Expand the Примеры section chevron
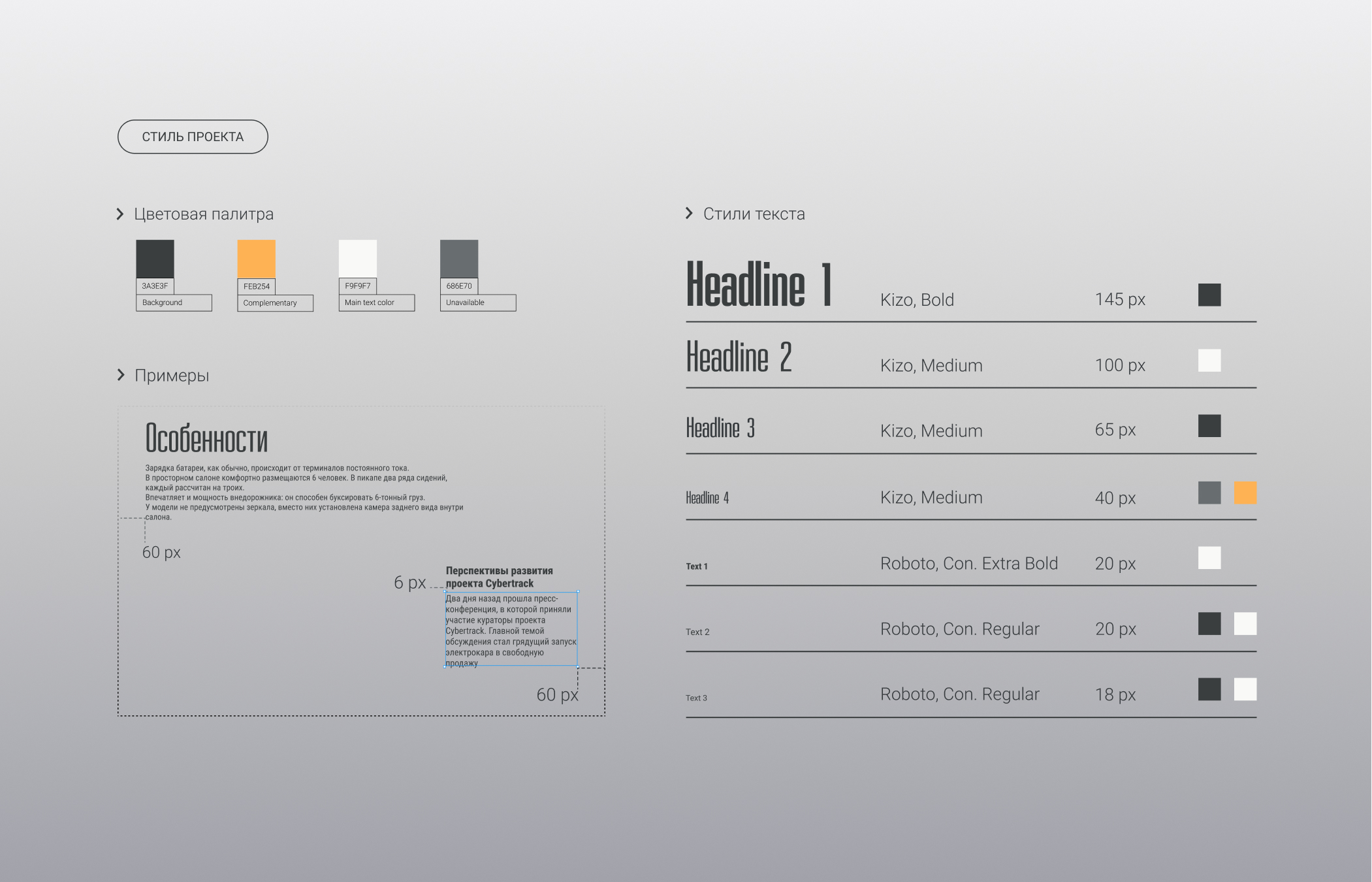The image size is (1372, 882). (121, 375)
